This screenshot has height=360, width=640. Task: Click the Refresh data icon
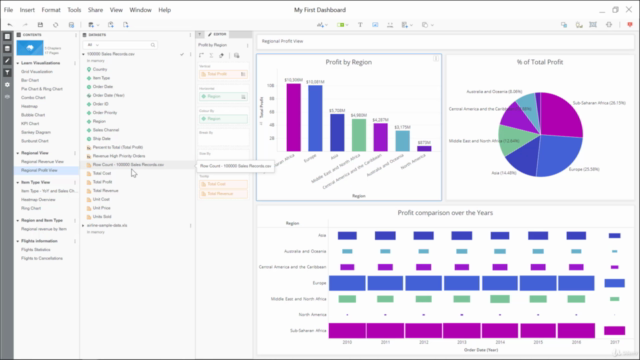(56, 25)
